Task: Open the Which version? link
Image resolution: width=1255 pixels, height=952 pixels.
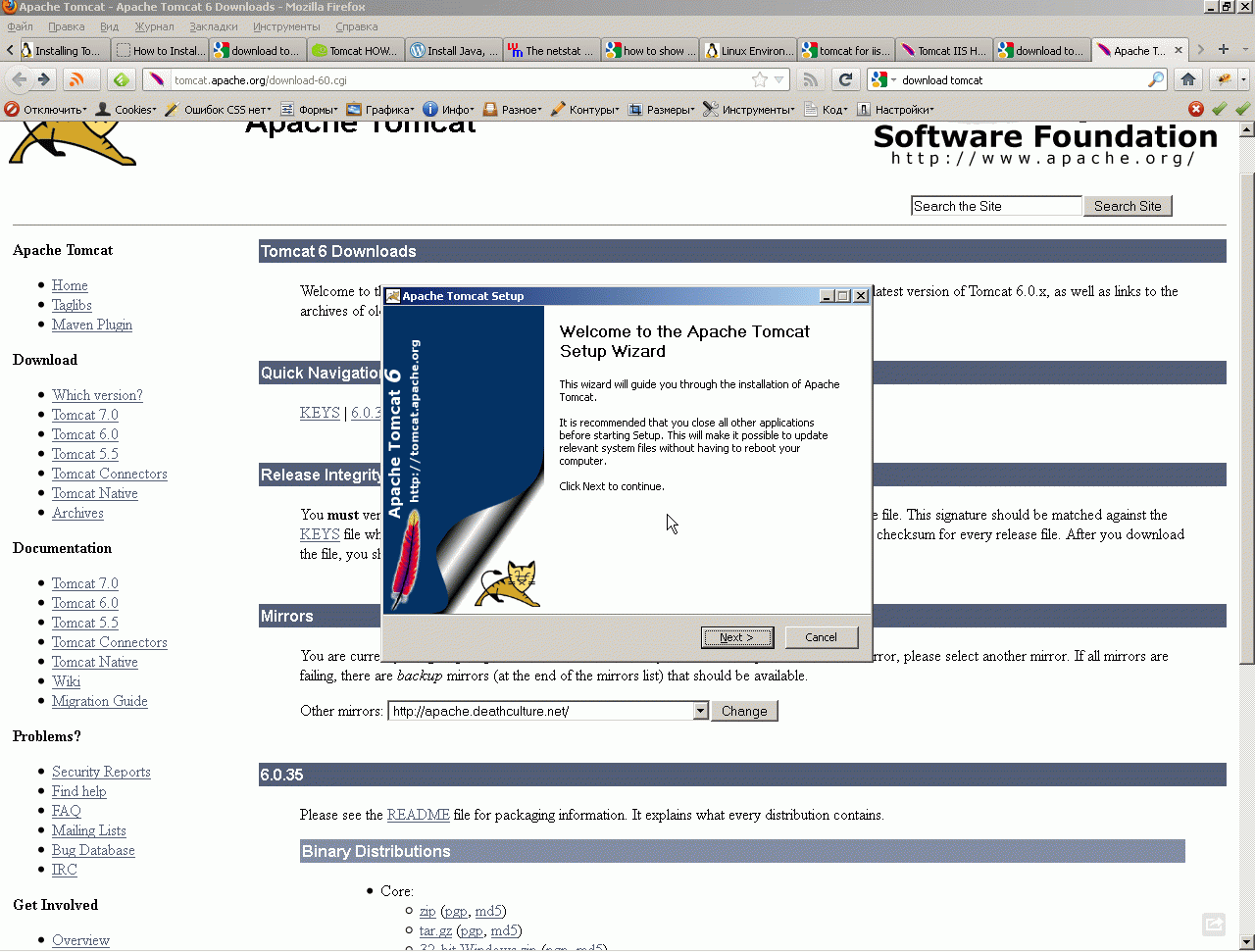Action: [x=97, y=395]
